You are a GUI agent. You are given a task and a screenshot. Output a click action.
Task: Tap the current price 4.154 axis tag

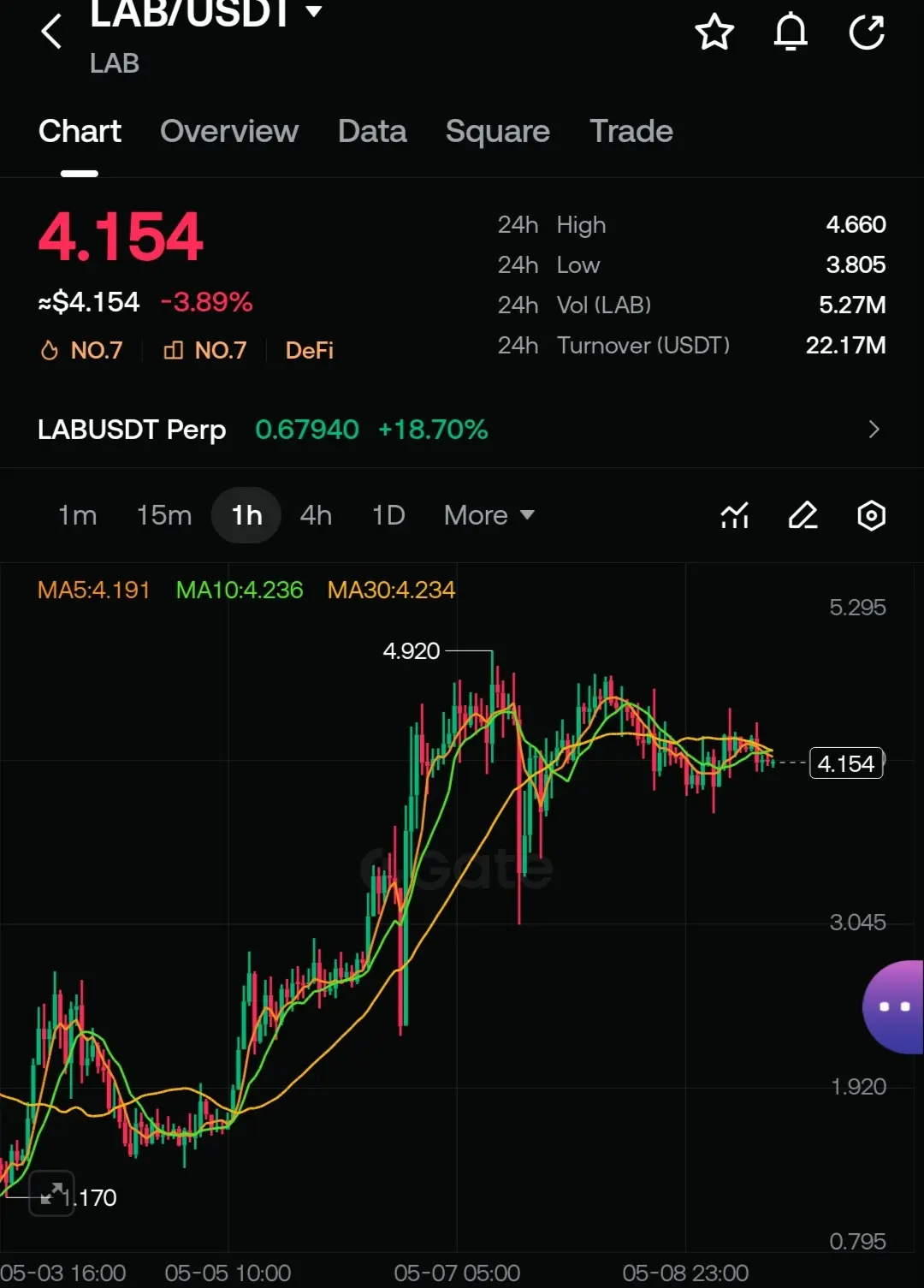pyautogui.click(x=846, y=763)
